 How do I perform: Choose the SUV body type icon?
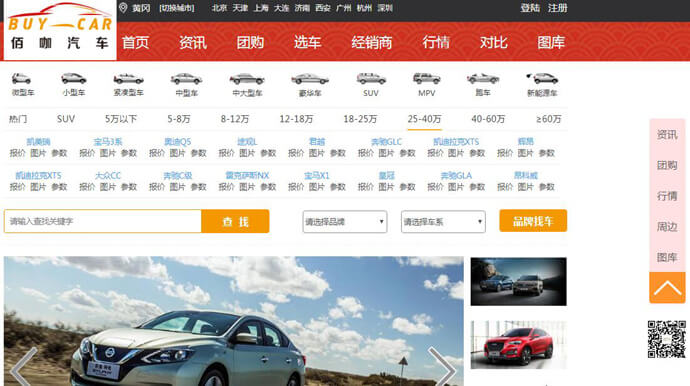click(371, 79)
